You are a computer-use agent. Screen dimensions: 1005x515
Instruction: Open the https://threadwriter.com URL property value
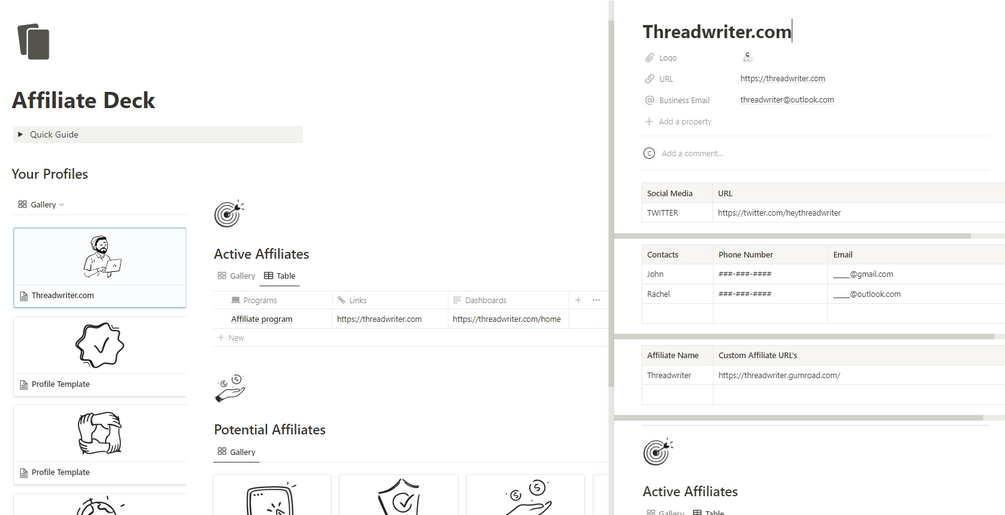pos(783,79)
